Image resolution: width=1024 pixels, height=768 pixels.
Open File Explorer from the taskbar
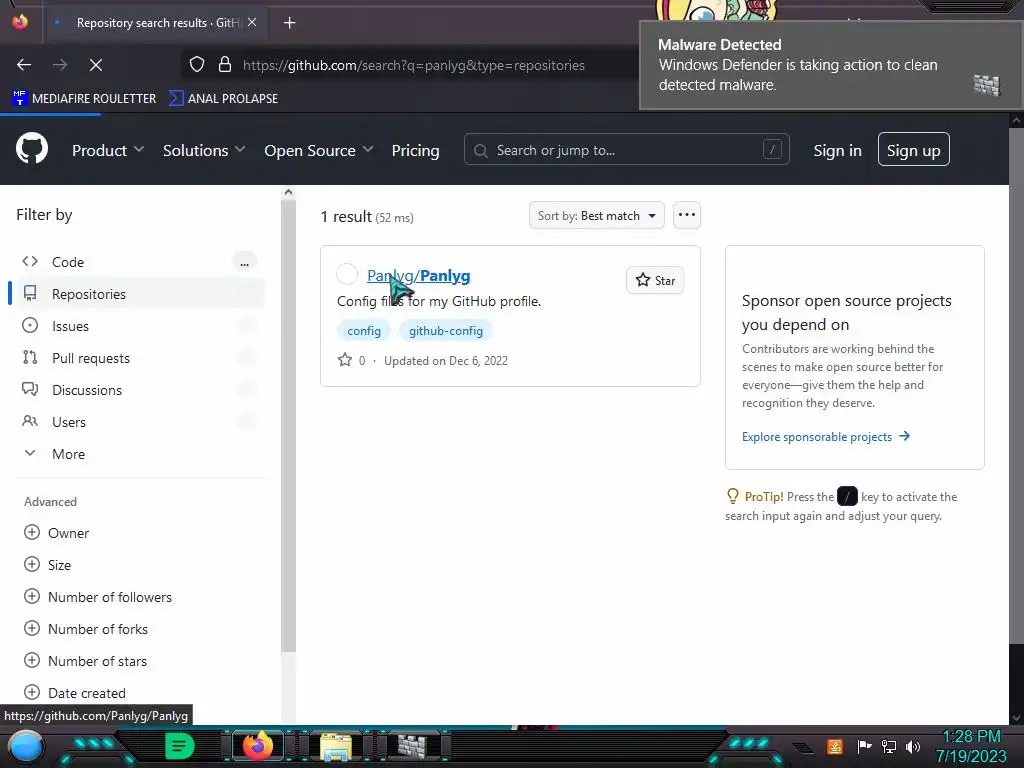coord(336,747)
